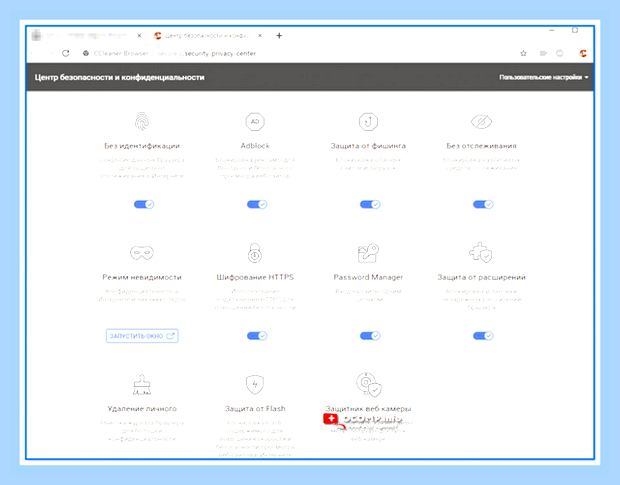This screenshot has height=485, width=620.
Task: Click the page header Центр безопасности и конфиденциальности
Action: (119, 77)
